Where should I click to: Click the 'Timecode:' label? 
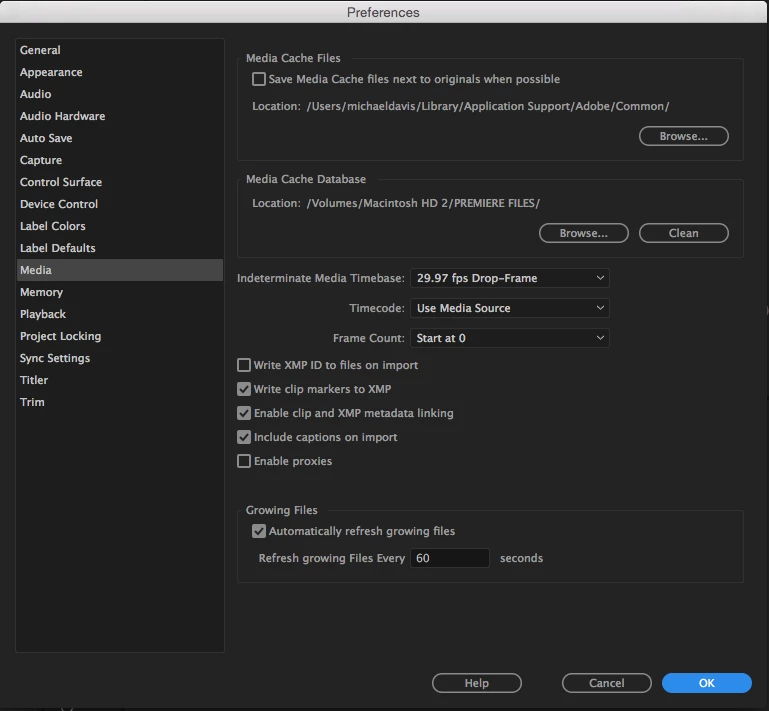point(377,308)
